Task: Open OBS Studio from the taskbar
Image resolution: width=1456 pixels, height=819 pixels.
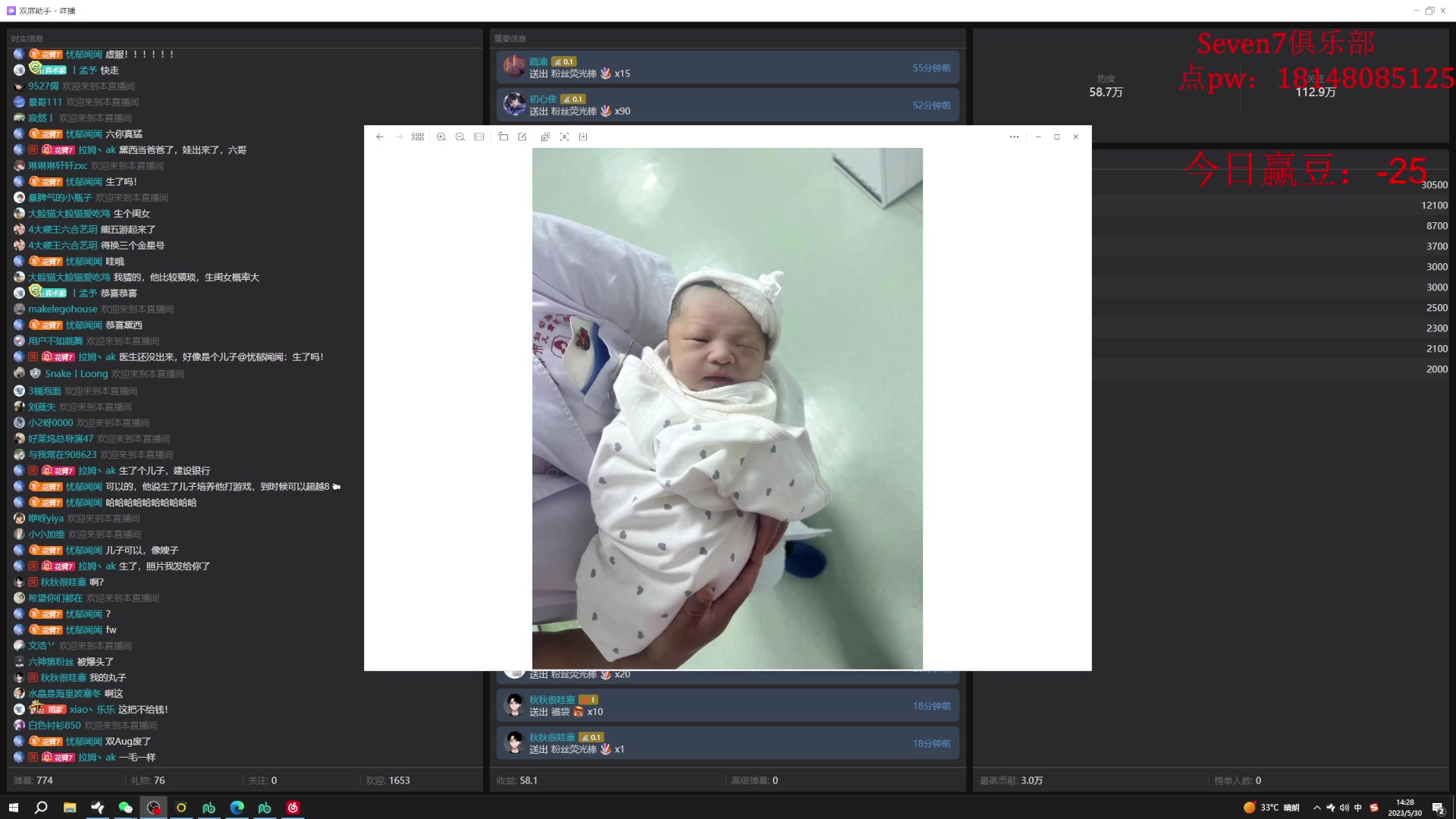Action: 153,808
